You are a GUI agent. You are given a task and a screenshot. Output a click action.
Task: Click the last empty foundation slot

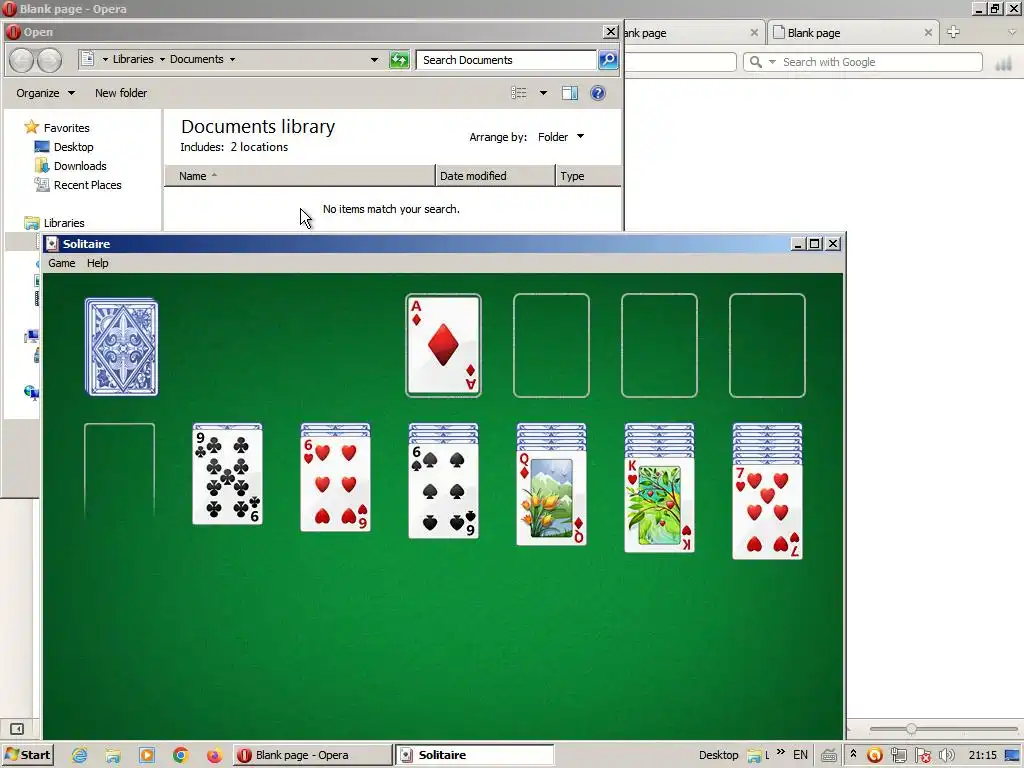click(767, 345)
